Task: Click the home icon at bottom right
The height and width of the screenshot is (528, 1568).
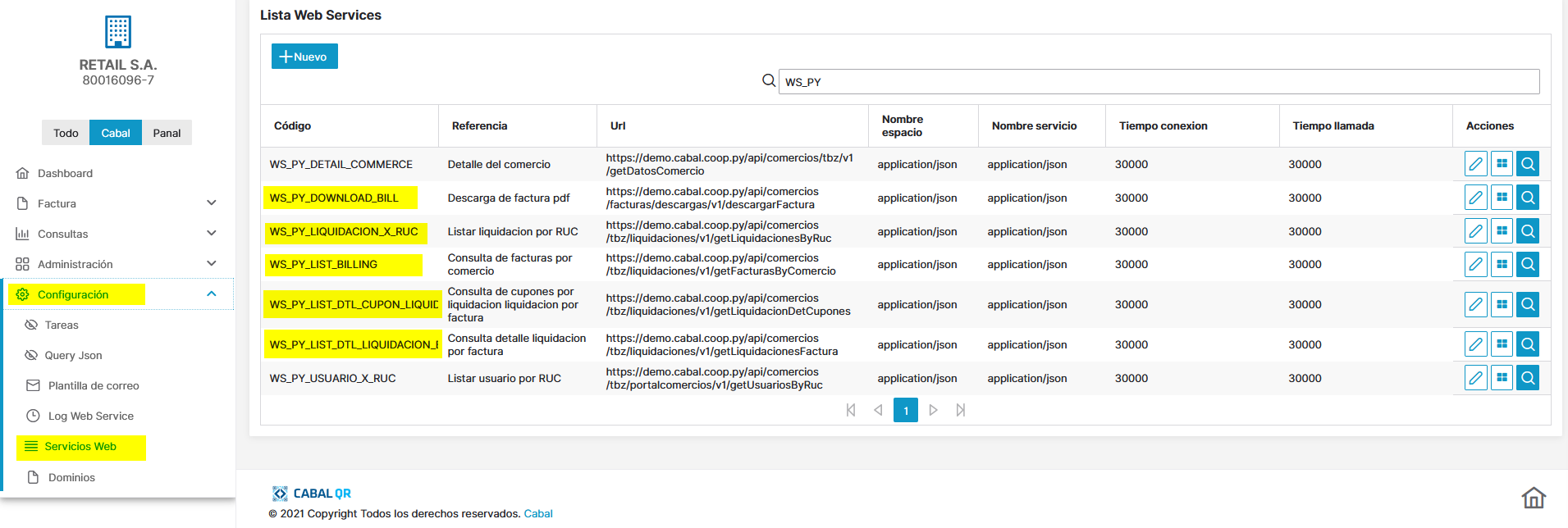Action: 1533,498
